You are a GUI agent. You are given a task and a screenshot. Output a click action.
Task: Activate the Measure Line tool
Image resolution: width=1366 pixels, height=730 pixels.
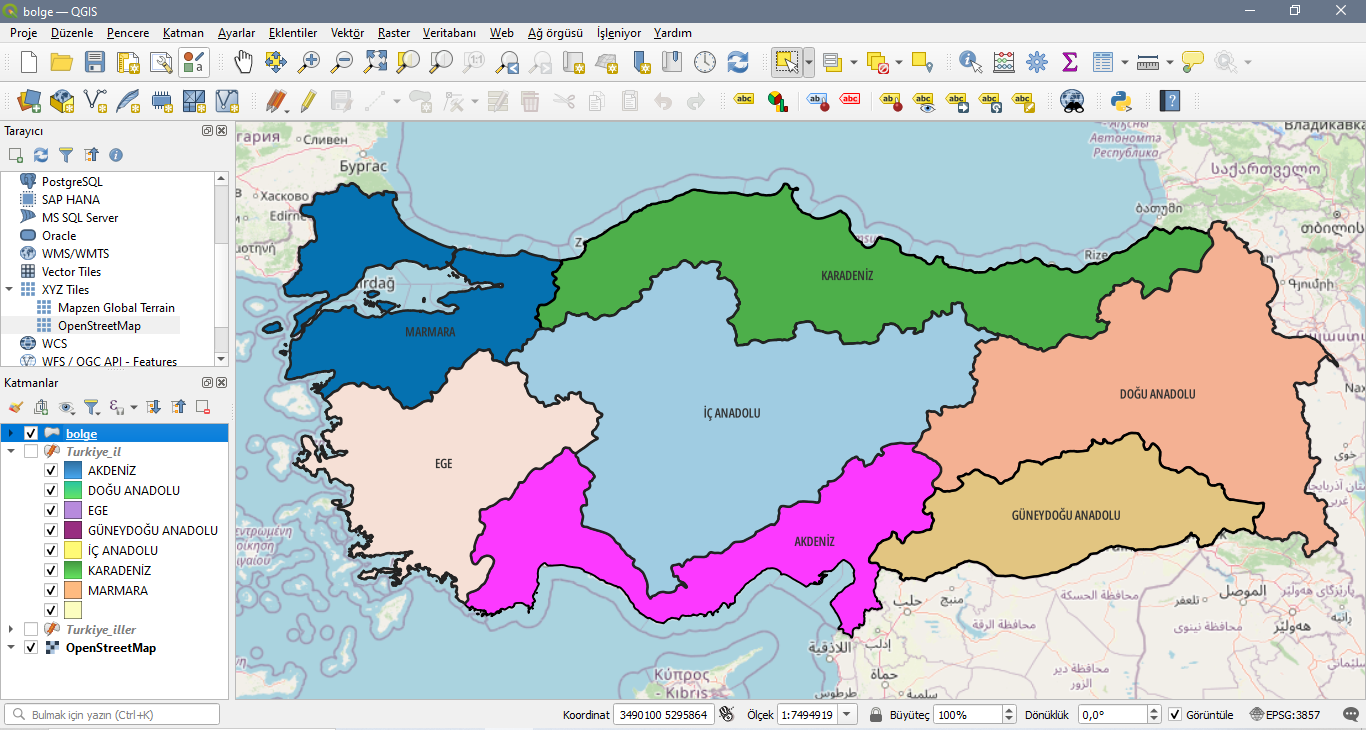(x=1149, y=61)
